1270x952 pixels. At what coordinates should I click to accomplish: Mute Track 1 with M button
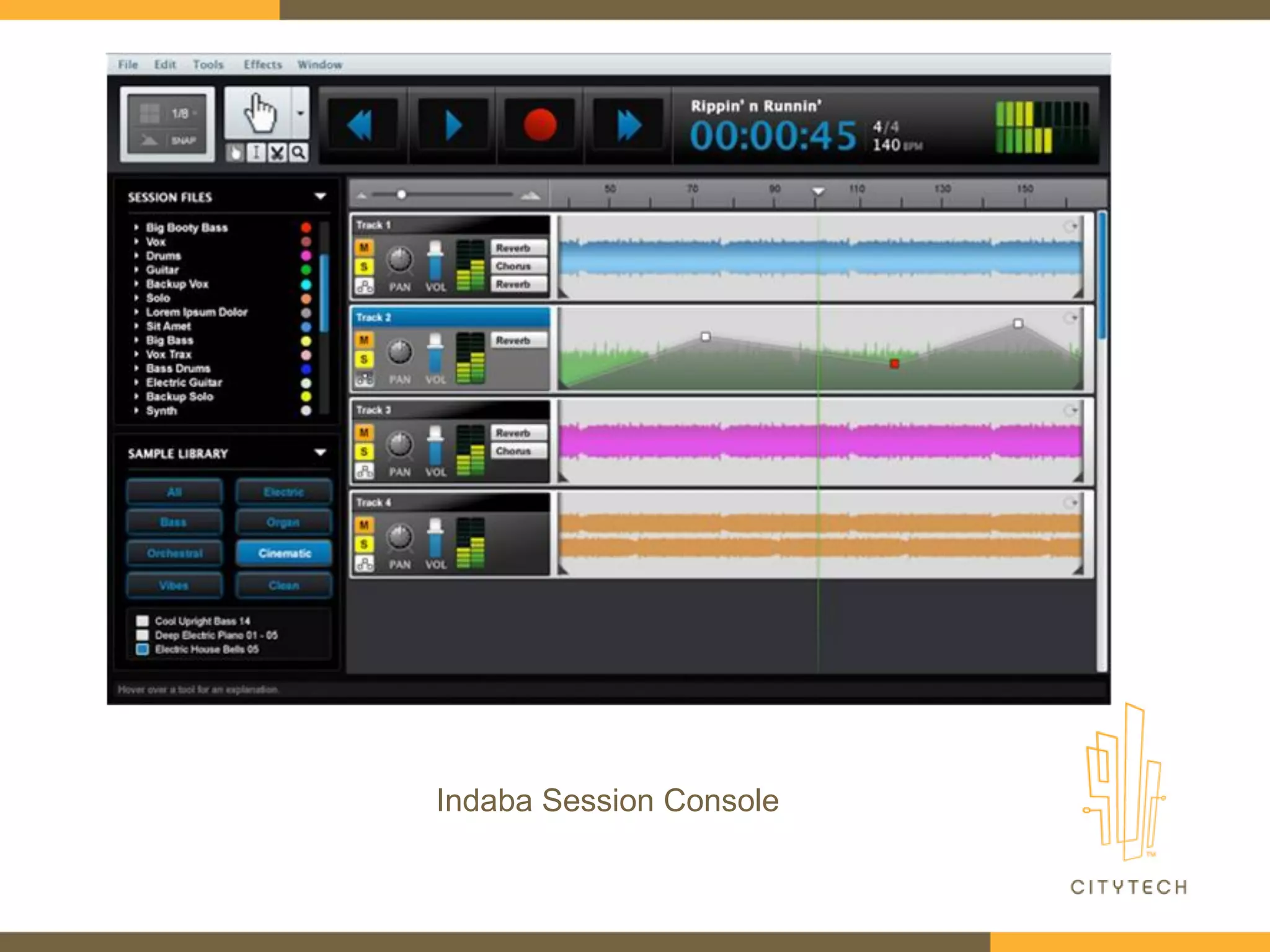364,248
